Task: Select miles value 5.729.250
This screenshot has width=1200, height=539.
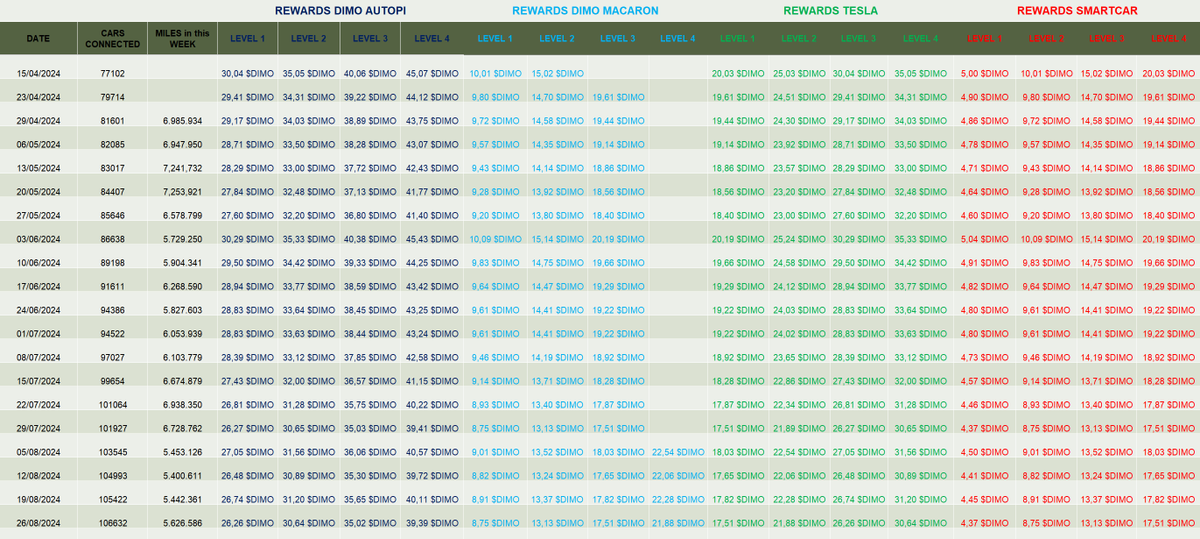Action: click(182, 241)
